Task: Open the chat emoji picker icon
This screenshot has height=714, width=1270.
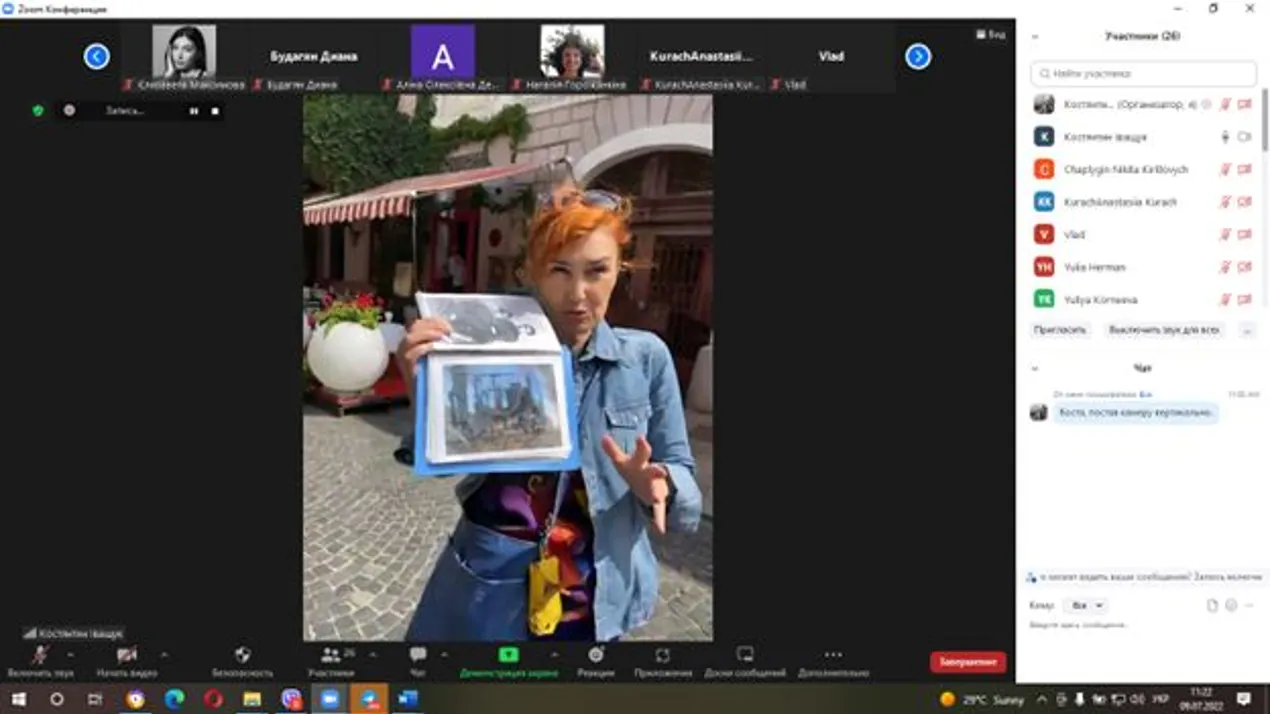Action: pyautogui.click(x=1232, y=605)
